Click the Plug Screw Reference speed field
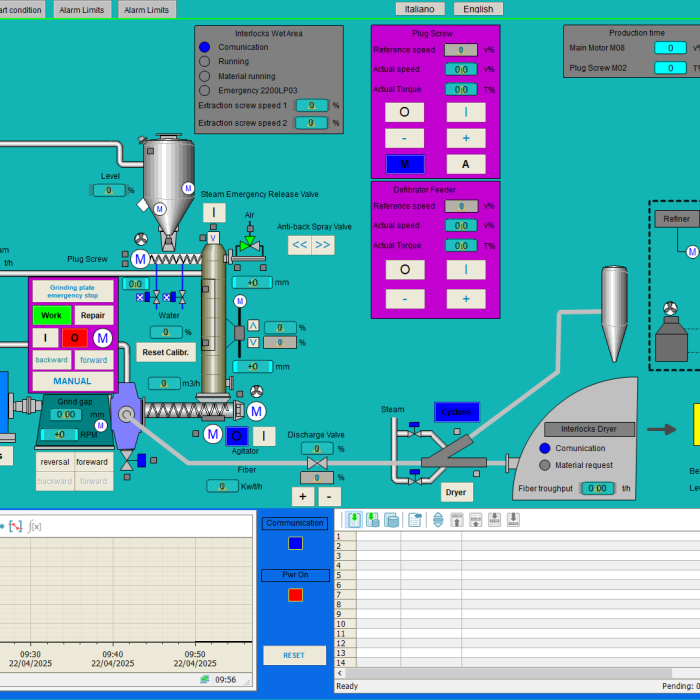 [x=460, y=49]
